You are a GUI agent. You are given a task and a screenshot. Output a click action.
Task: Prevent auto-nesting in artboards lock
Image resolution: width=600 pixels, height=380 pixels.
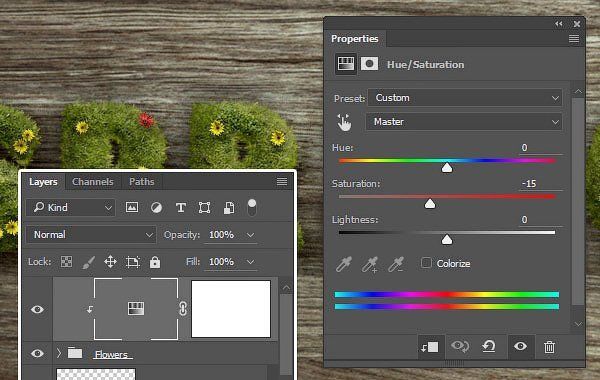[x=133, y=262]
